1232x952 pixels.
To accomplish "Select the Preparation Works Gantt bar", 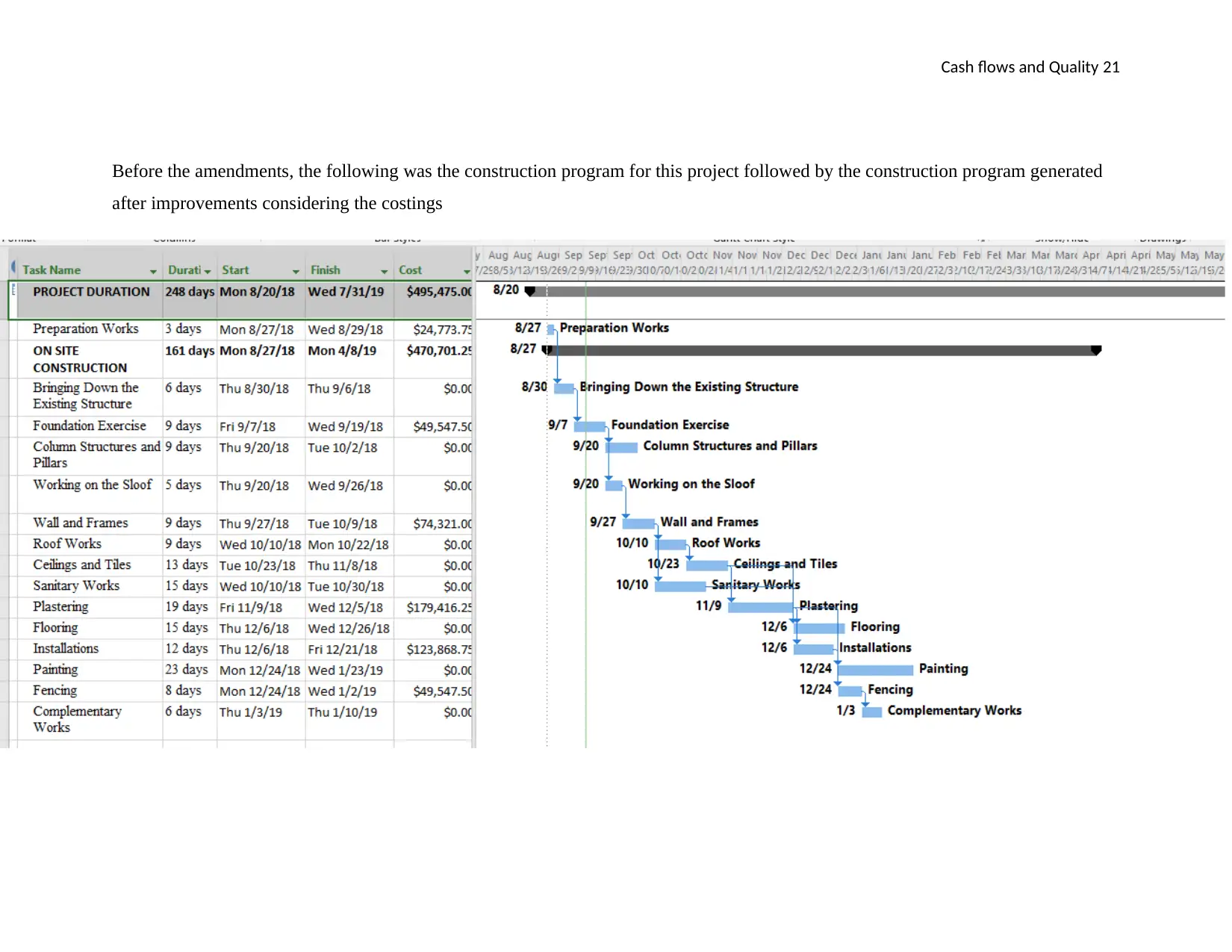I will [x=551, y=329].
